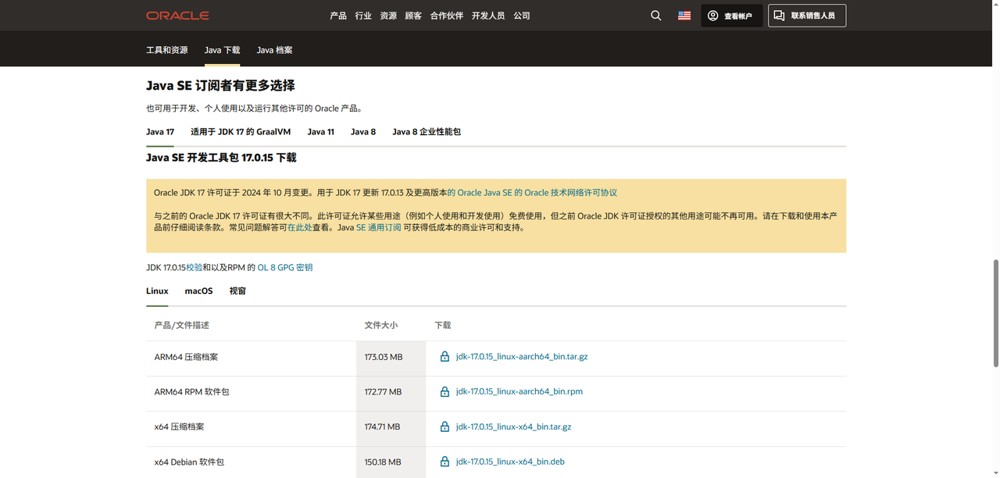The width and height of the screenshot is (1000, 478).
Task: Click the lock icon for aarch64 rpm
Action: (x=445, y=391)
